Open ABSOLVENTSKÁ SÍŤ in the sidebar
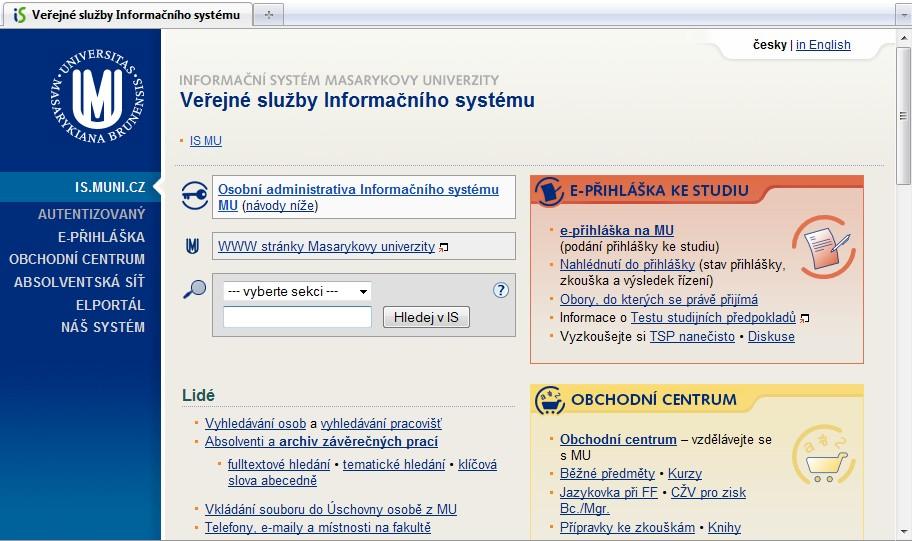 [79, 282]
